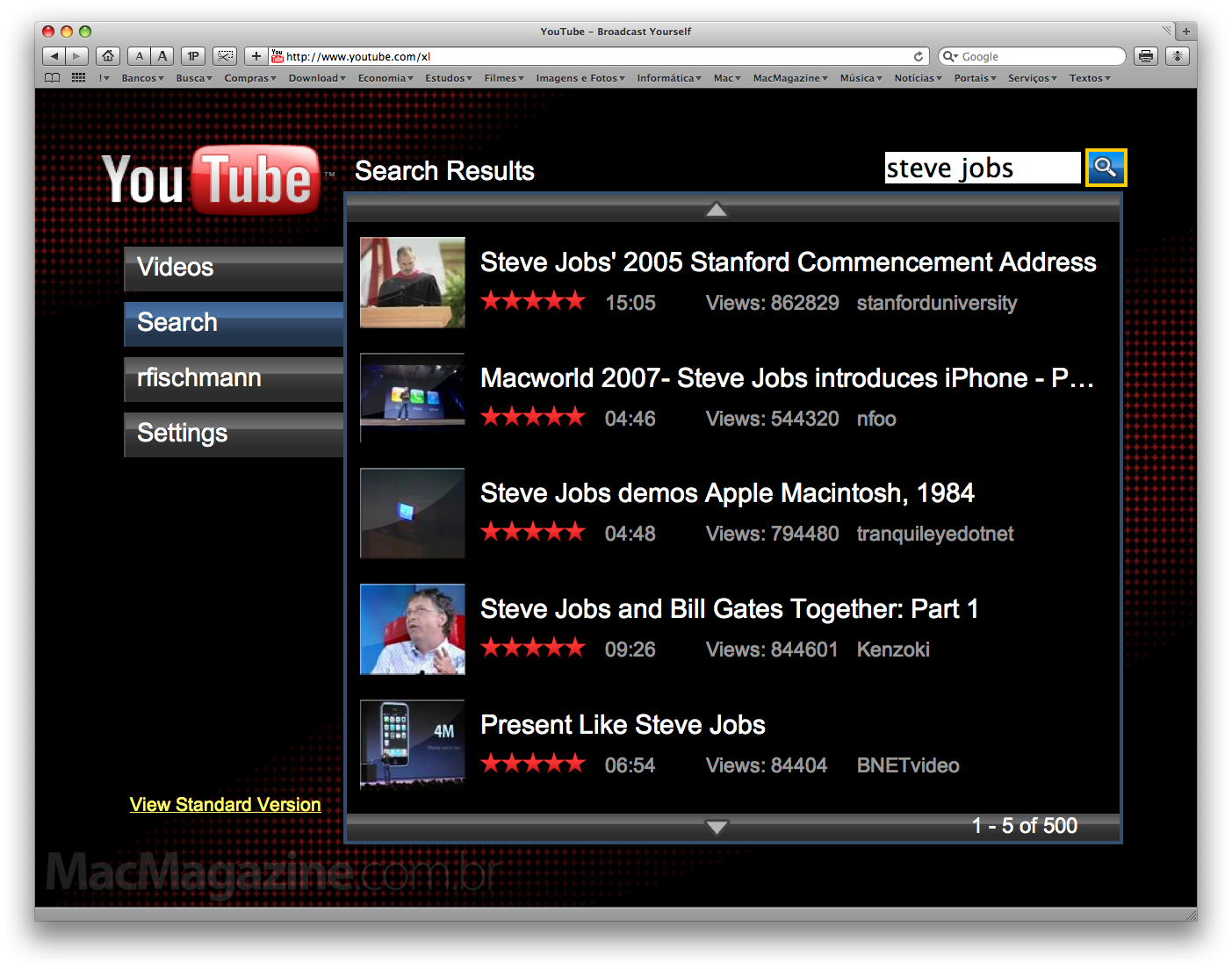Click the Bill Gates video thumbnail
This screenshot has height=969, width=1232.
[x=413, y=629]
